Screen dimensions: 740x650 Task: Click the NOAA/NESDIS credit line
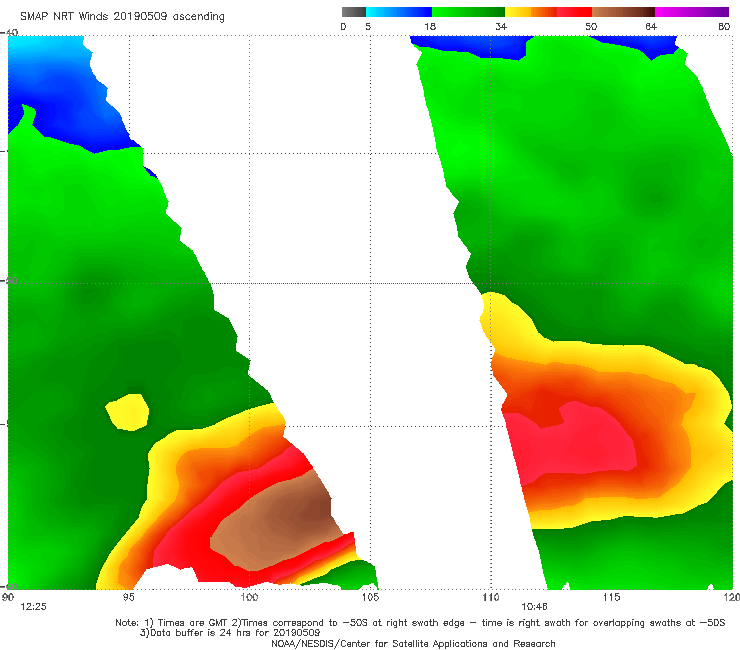[413, 644]
